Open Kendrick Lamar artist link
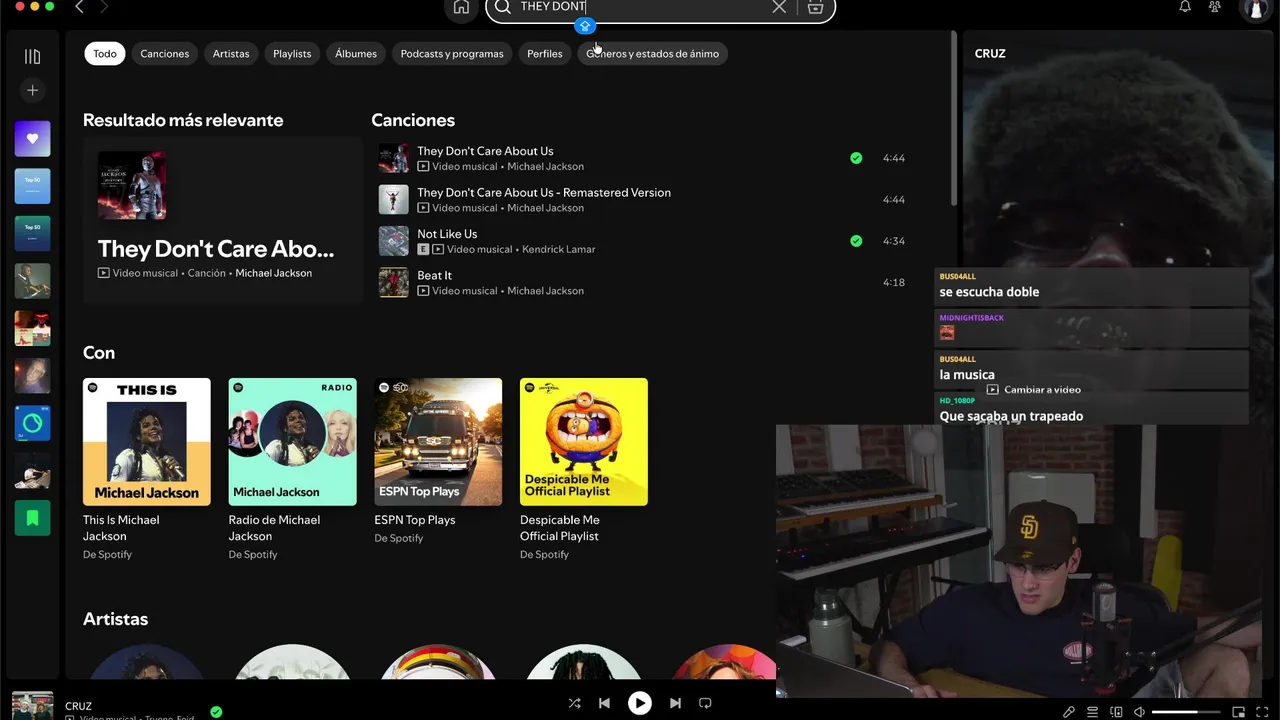 coord(557,249)
